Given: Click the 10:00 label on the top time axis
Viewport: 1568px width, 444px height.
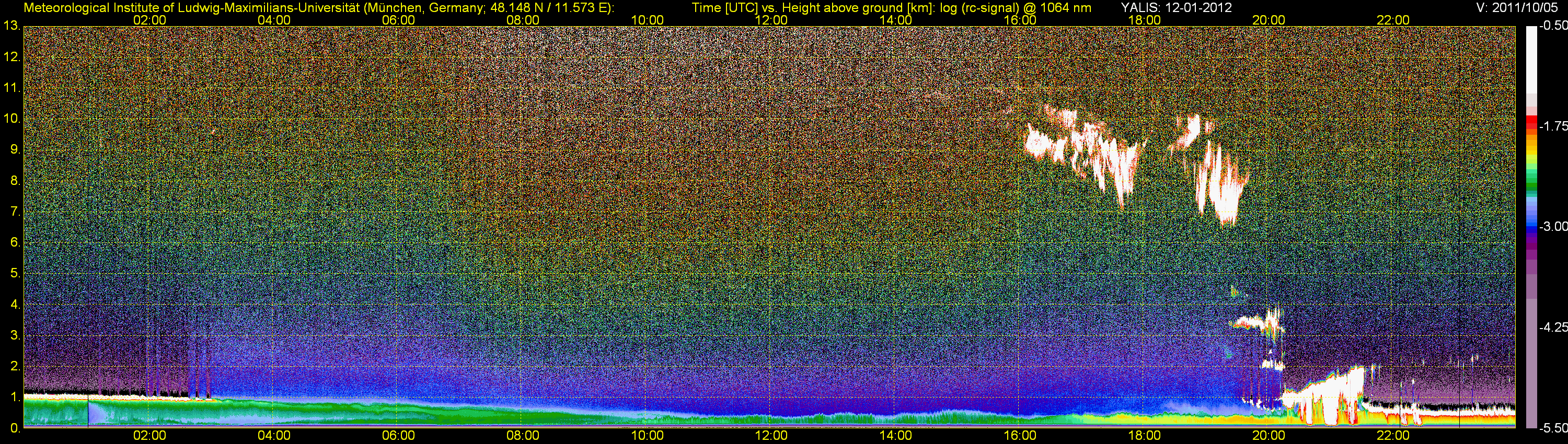Looking at the screenshot, I should tap(647, 20).
